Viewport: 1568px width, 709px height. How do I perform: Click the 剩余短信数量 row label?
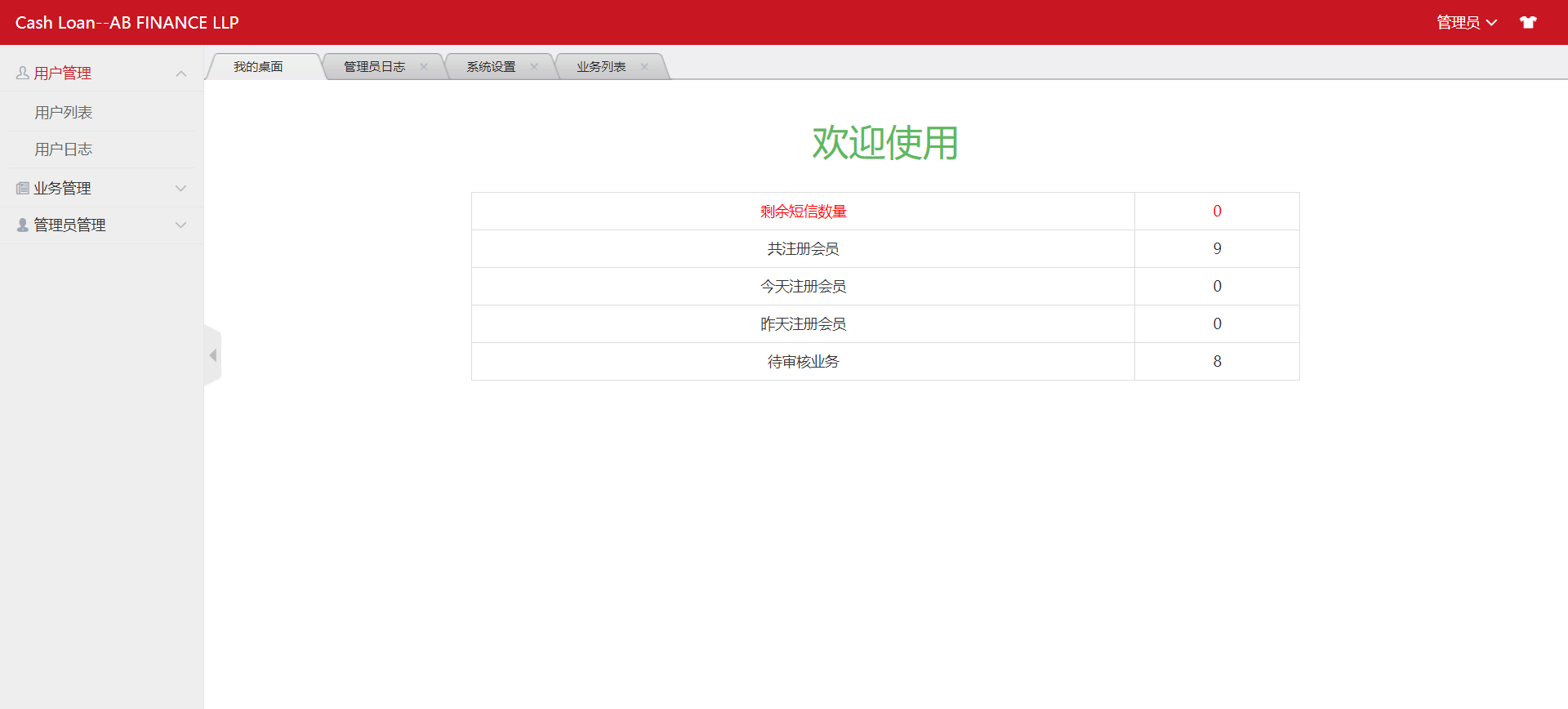[803, 212]
